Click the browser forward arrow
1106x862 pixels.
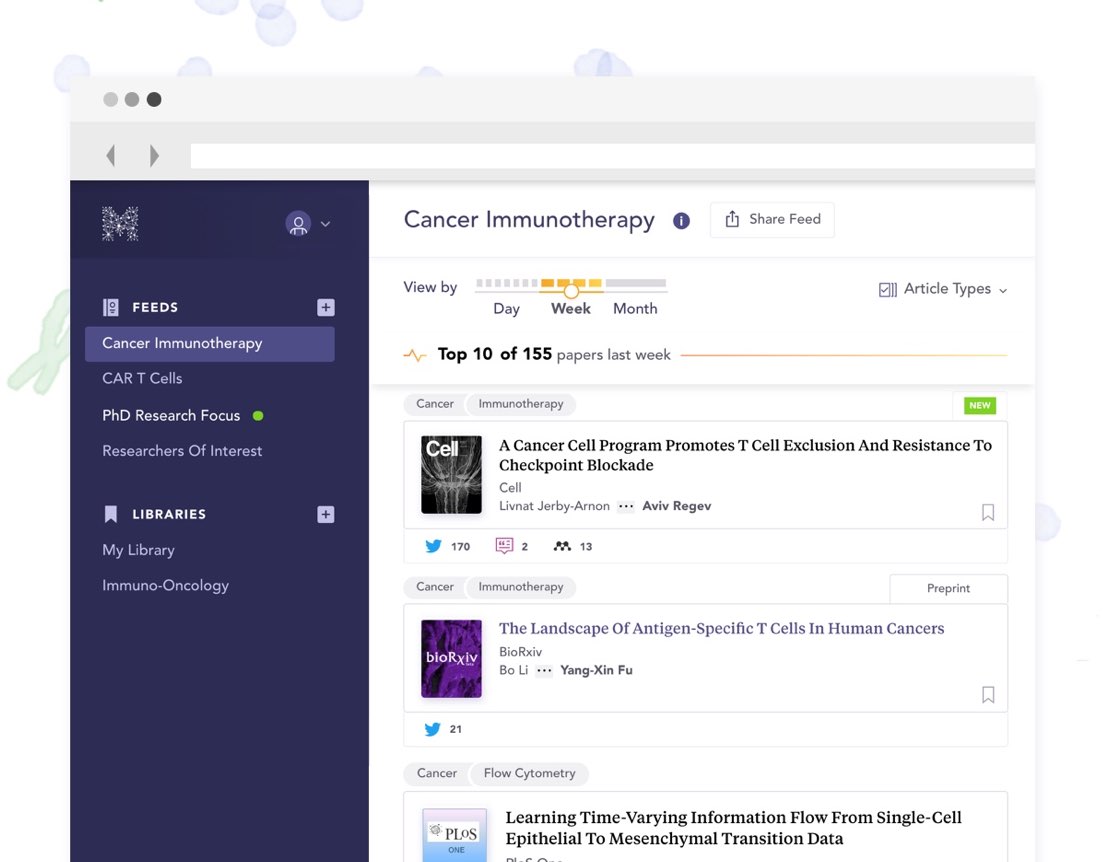[x=154, y=155]
